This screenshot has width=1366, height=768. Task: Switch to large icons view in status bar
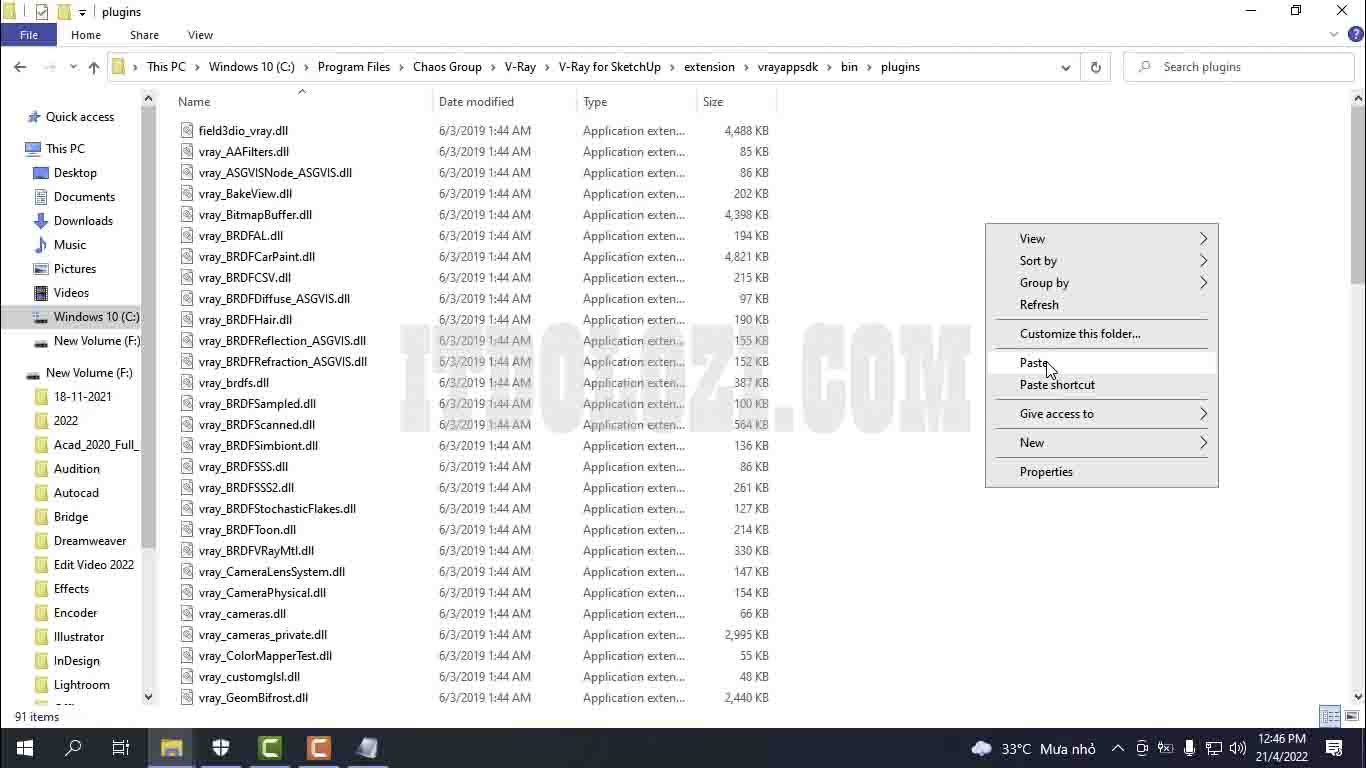1351,717
